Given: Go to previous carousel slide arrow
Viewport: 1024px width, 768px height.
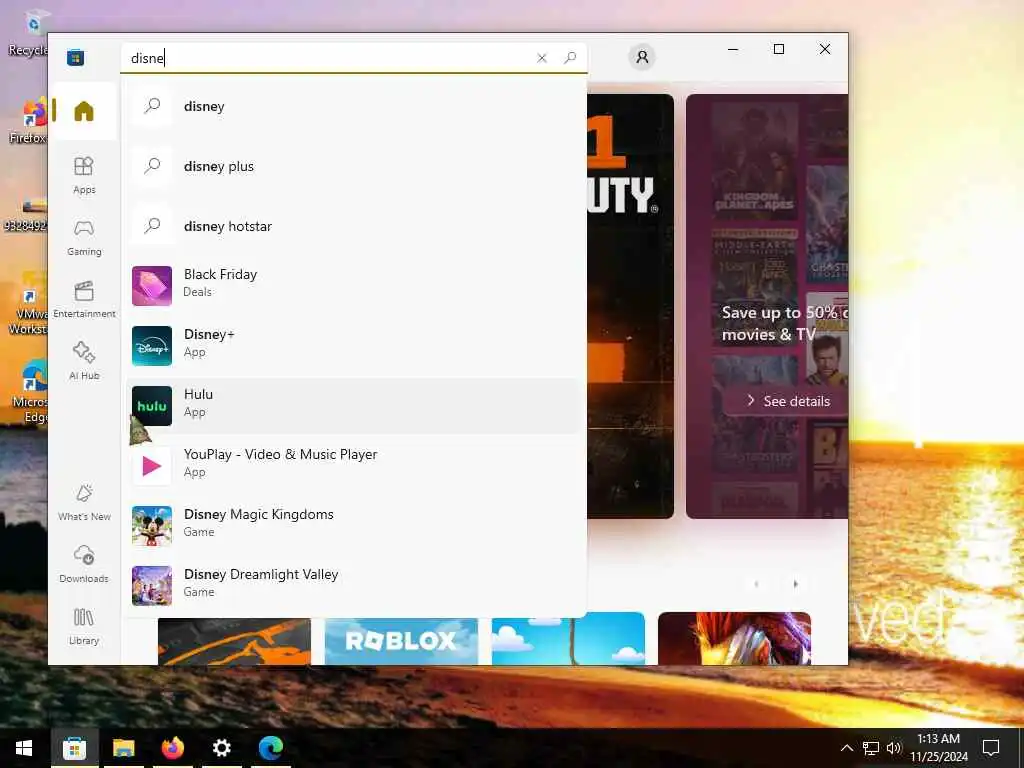Looking at the screenshot, I should pos(756,584).
